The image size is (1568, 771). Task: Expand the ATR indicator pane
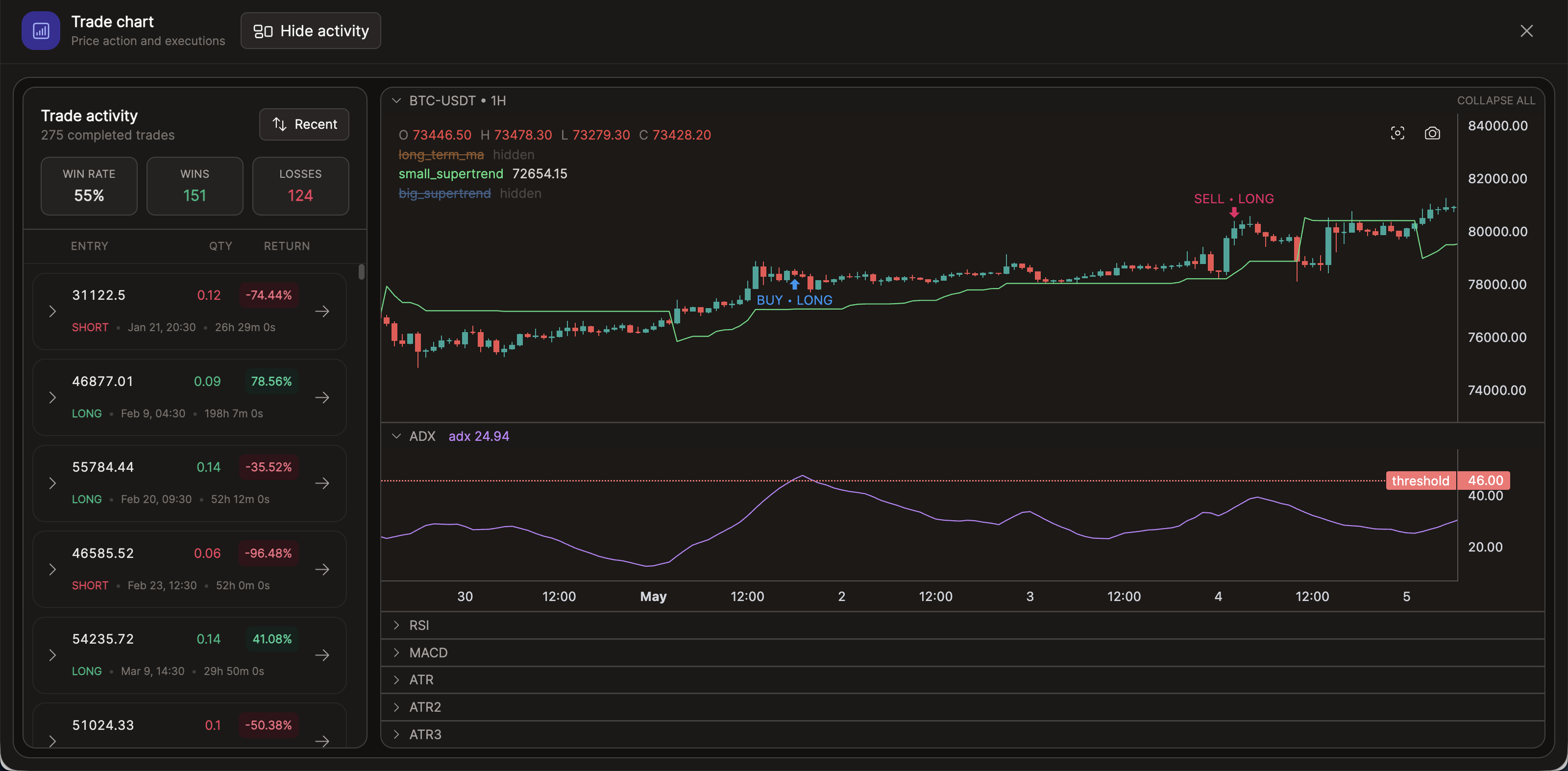(396, 680)
